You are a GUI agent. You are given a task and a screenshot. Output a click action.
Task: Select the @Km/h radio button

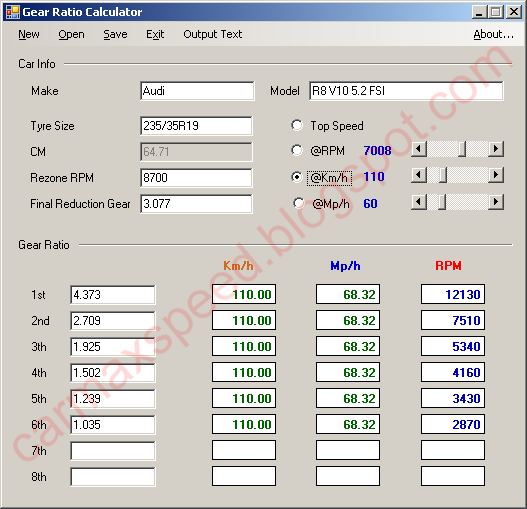click(x=297, y=177)
